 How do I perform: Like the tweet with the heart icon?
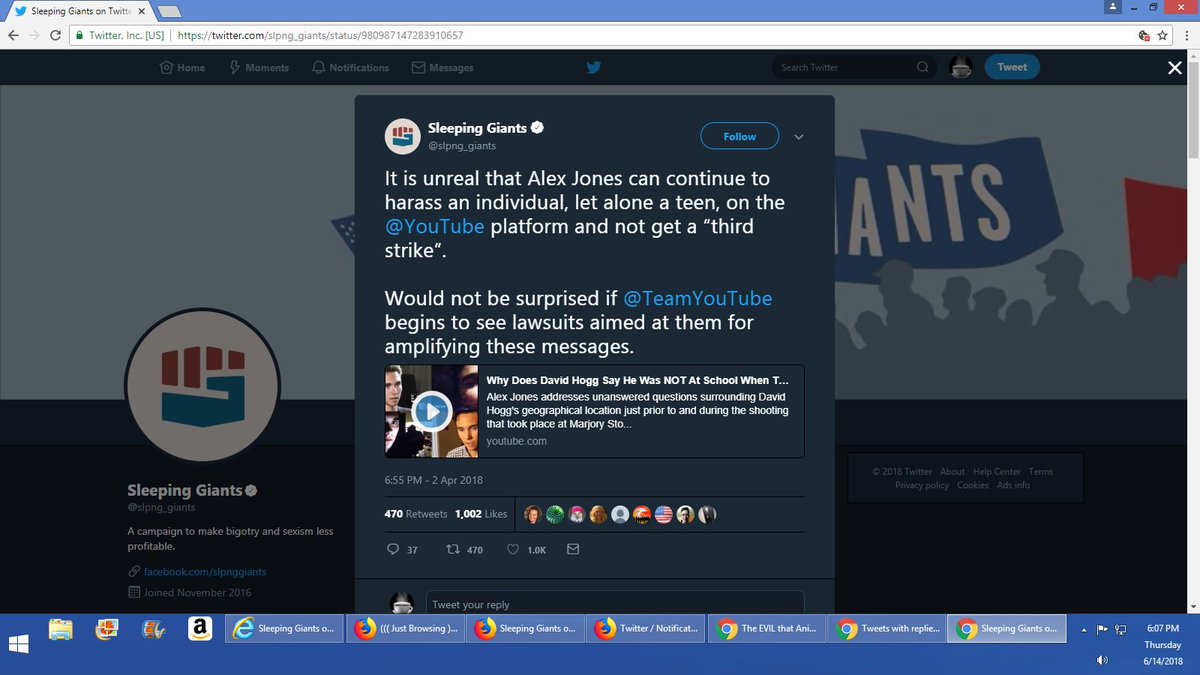[513, 549]
